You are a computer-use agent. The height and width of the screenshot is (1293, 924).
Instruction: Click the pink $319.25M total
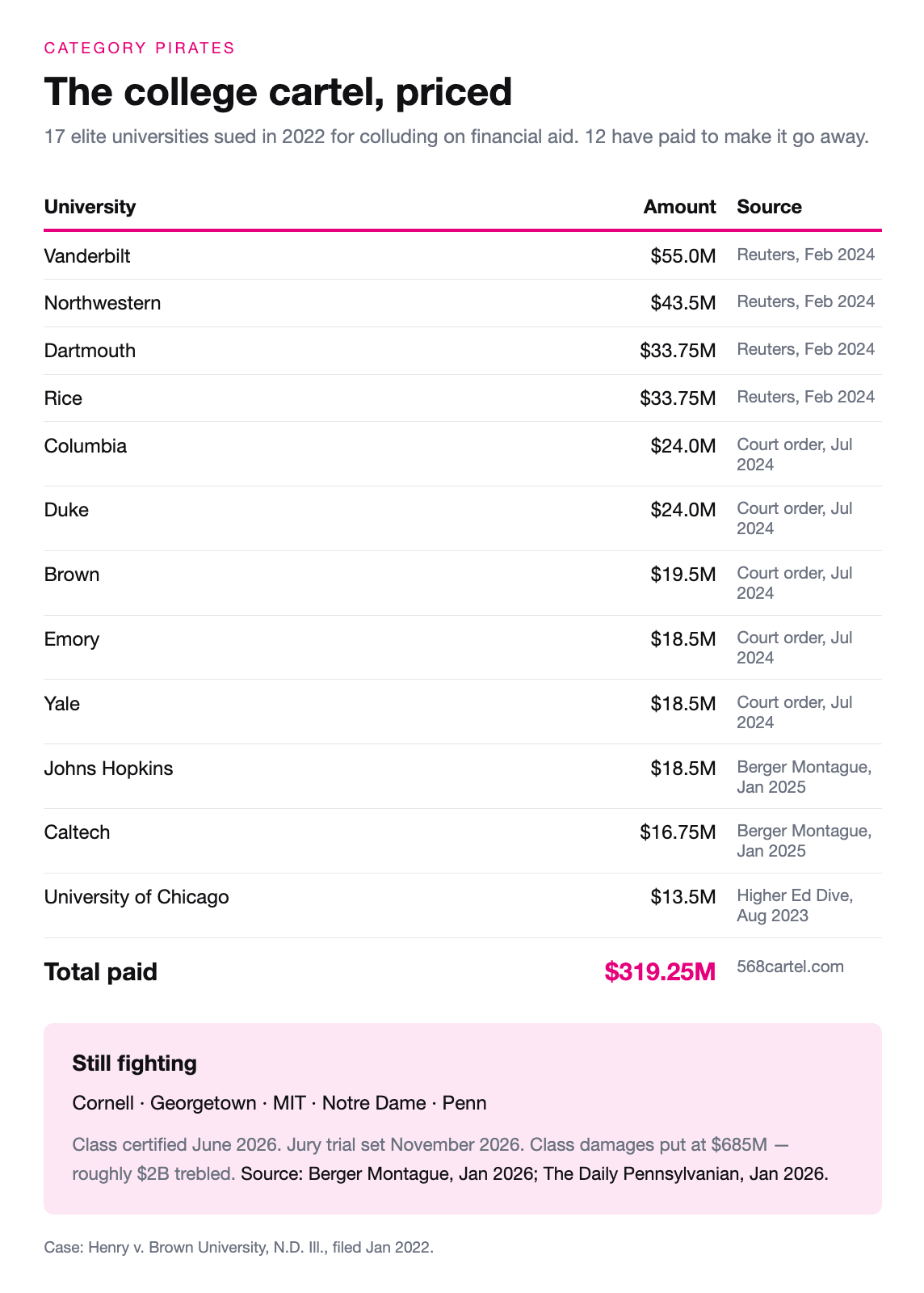[660, 971]
